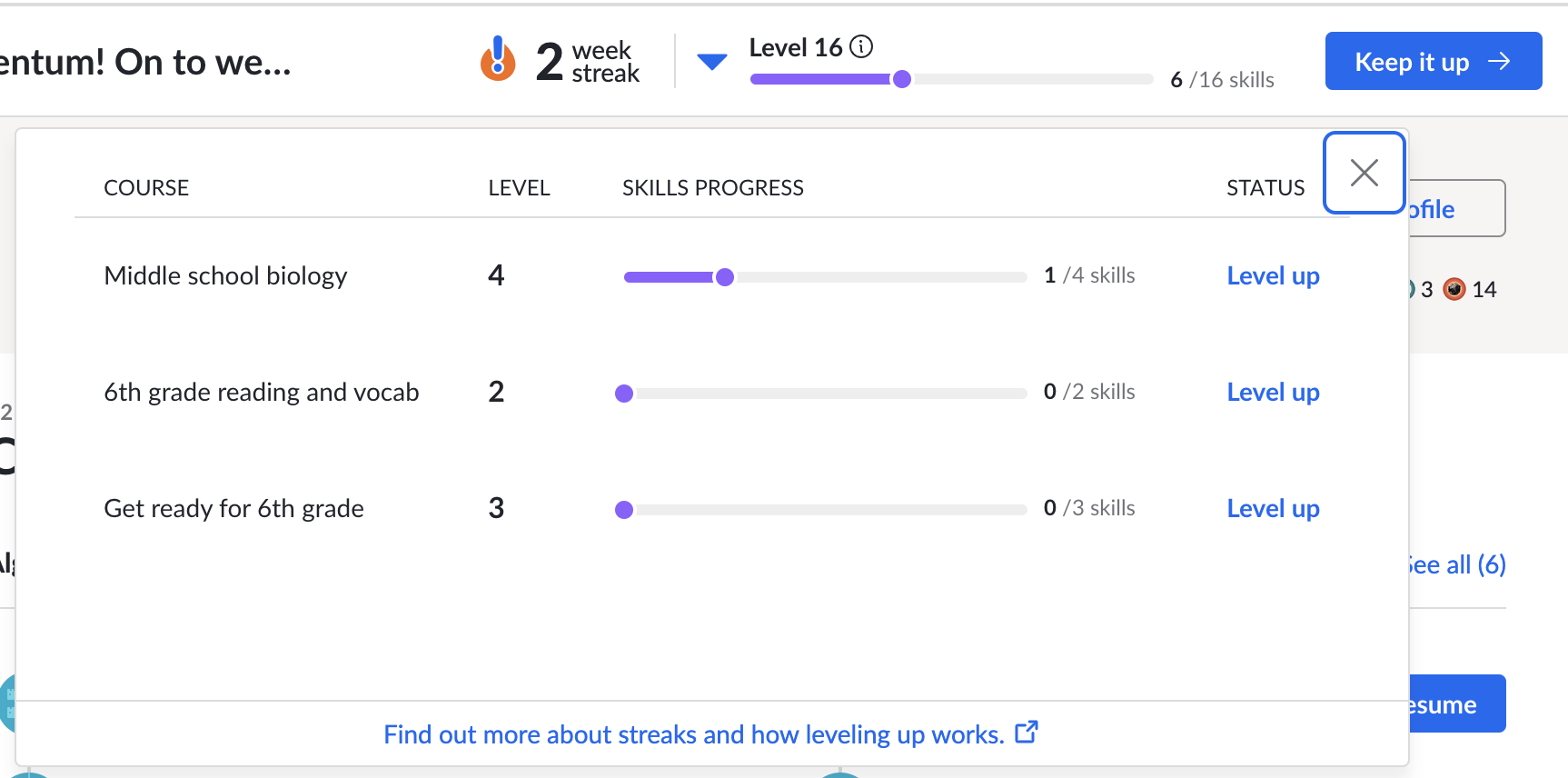Select Middle school biology course name

[225, 275]
